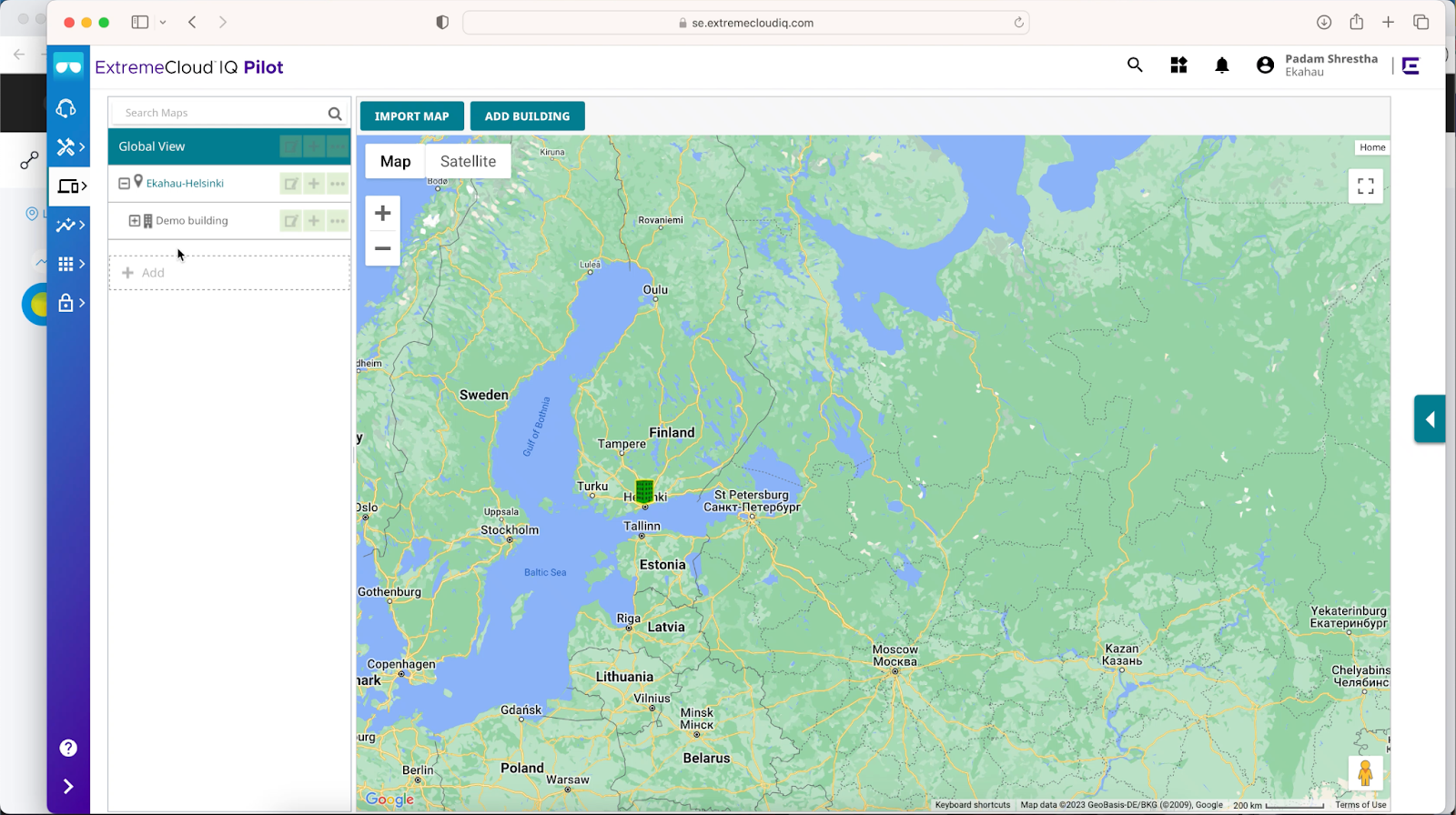Click the user account avatar icon
The image size is (1456, 815).
tap(1265, 65)
